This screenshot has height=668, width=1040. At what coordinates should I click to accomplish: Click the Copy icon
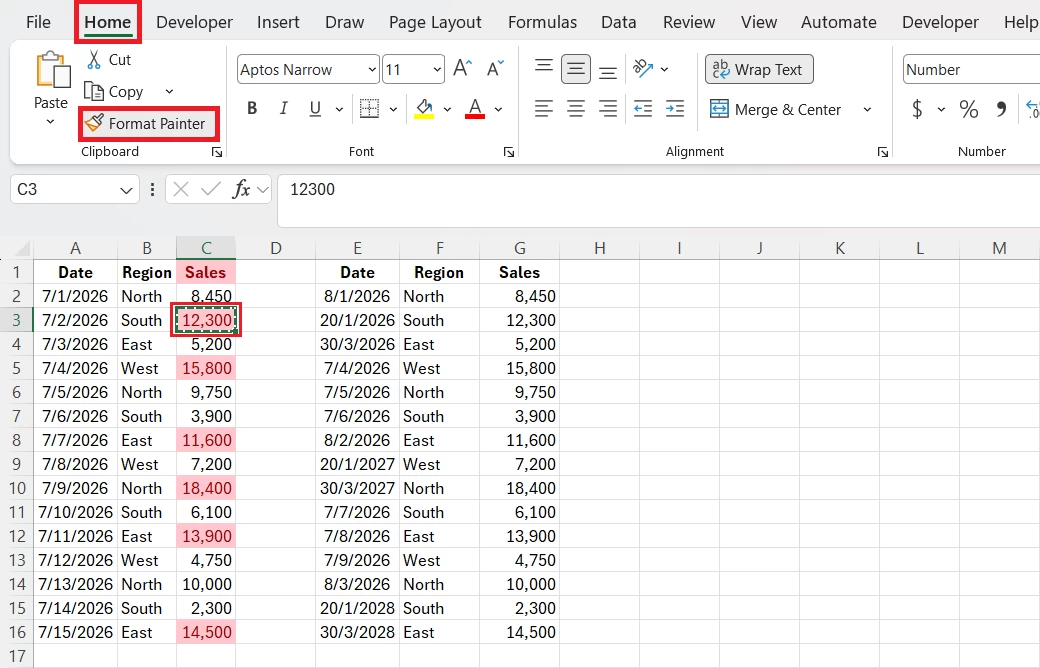click(x=94, y=92)
